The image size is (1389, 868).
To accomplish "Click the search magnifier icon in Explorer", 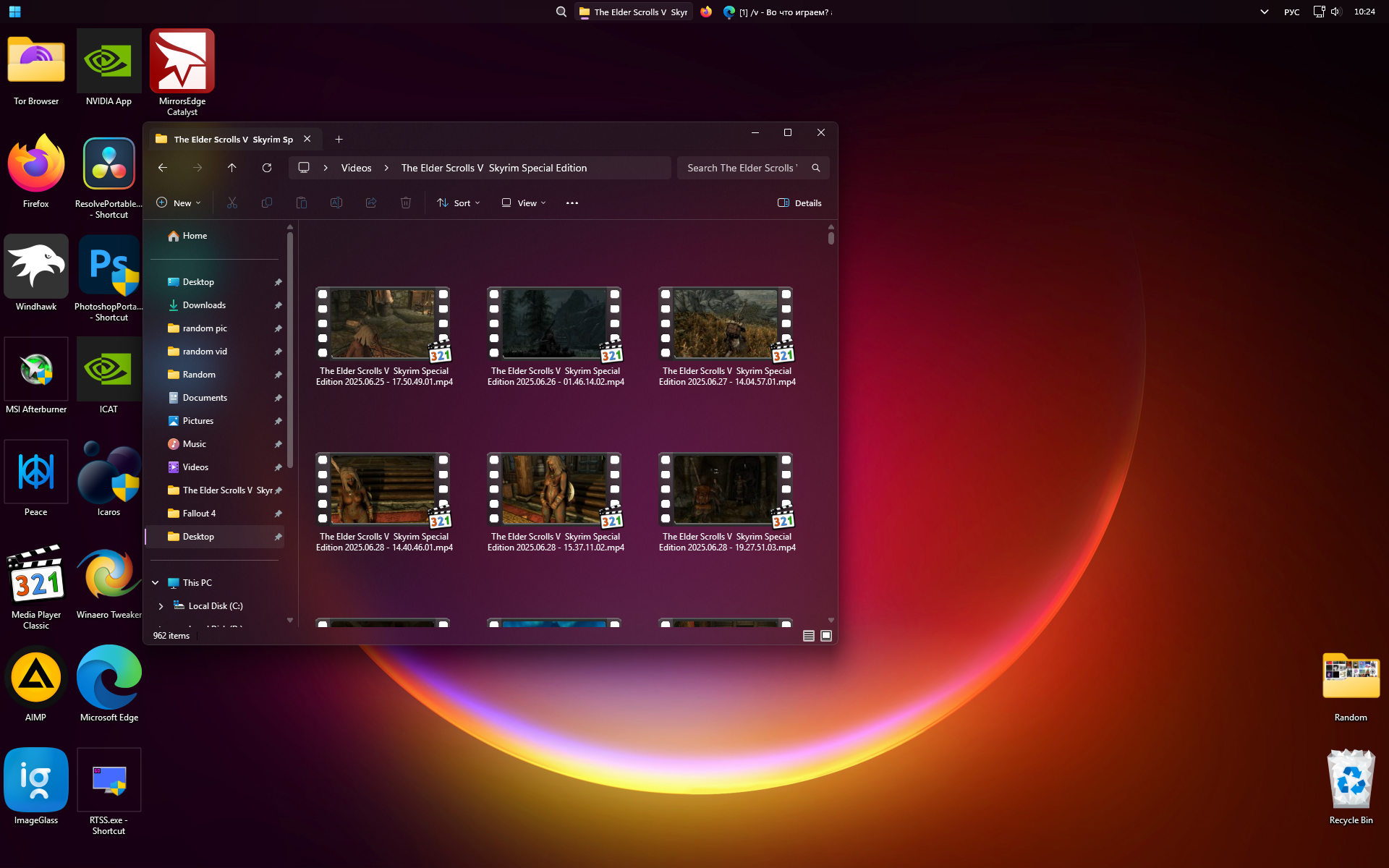I will point(816,168).
